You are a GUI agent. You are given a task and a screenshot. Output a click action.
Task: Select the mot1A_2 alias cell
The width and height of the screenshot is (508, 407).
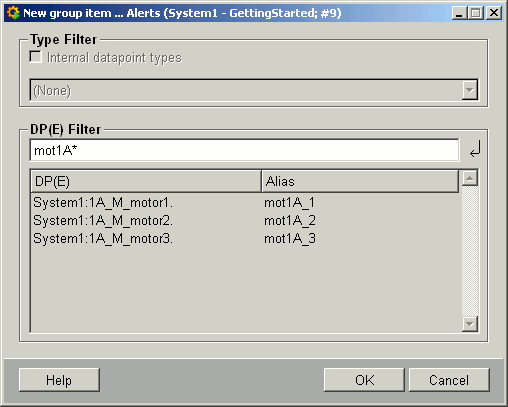point(289,221)
